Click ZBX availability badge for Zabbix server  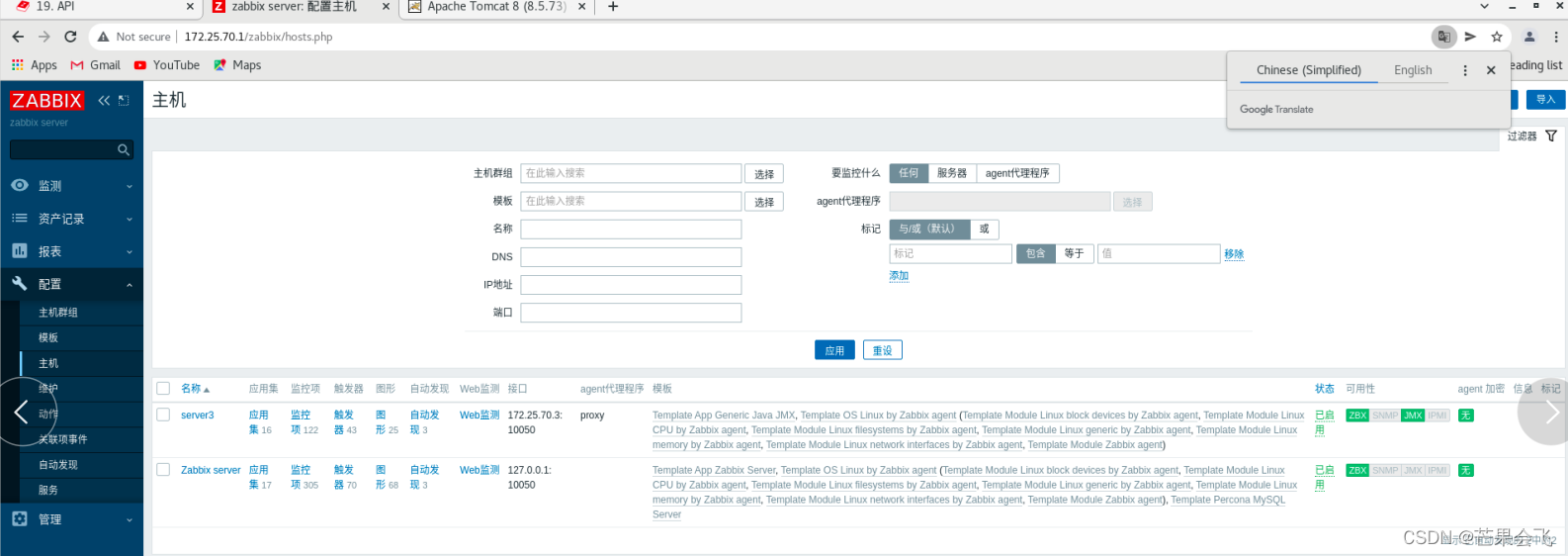(1357, 471)
